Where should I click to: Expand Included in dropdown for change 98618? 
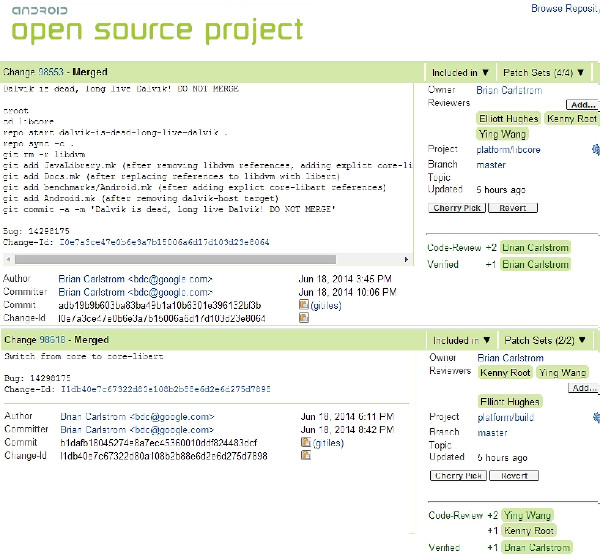[461, 340]
